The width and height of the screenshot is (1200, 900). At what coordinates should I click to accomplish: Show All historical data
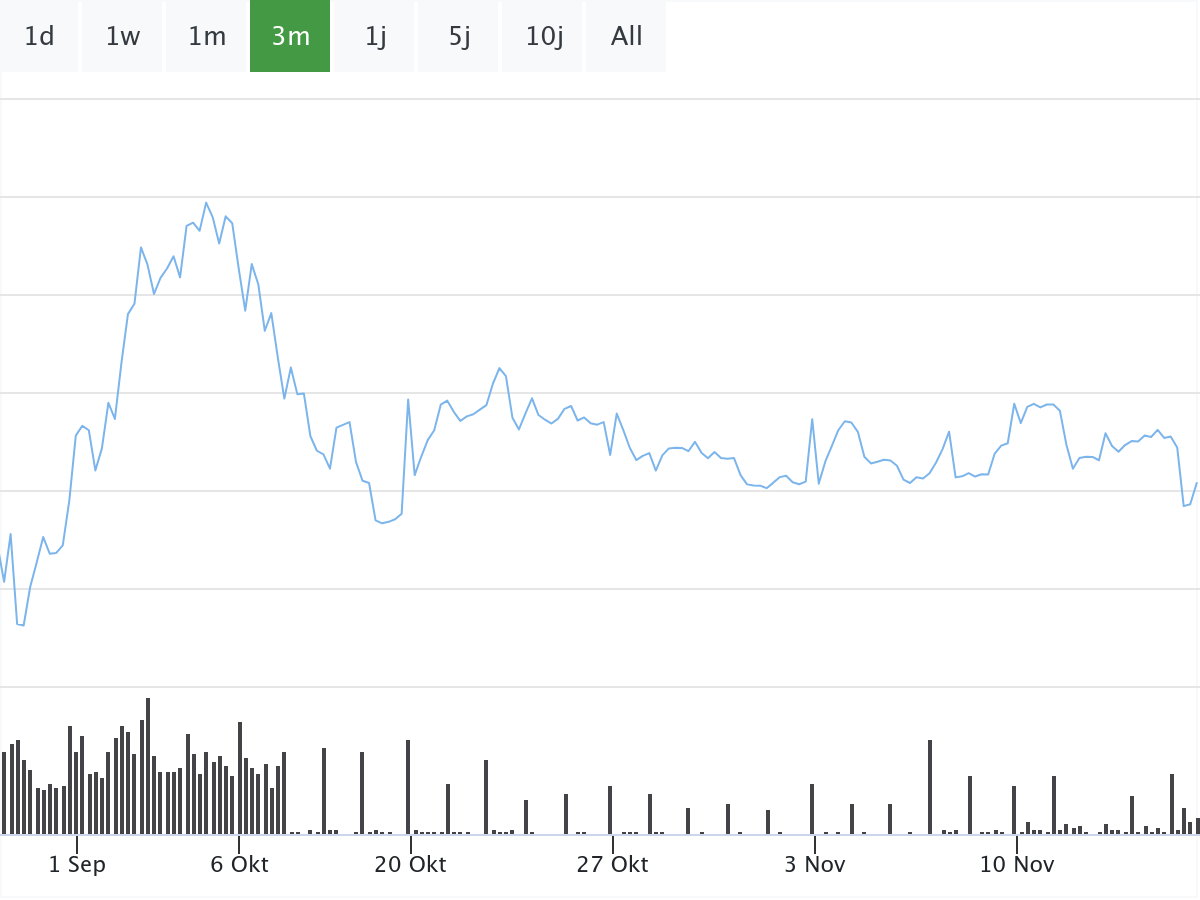627,37
